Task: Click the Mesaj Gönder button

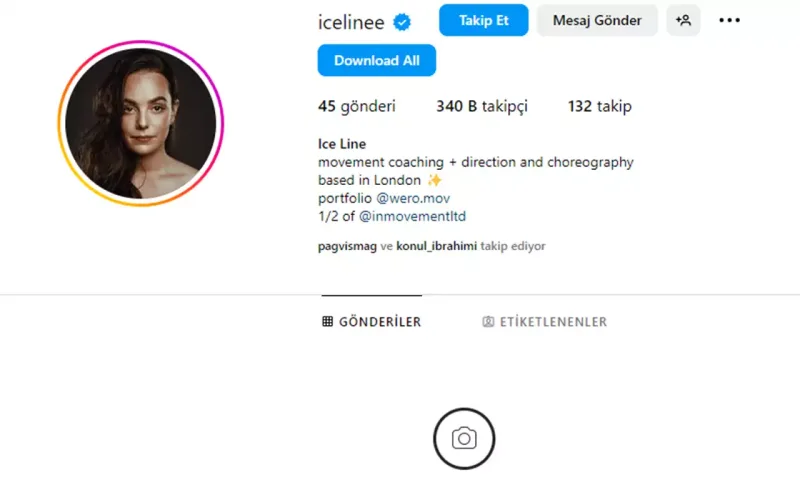Action: (597, 20)
